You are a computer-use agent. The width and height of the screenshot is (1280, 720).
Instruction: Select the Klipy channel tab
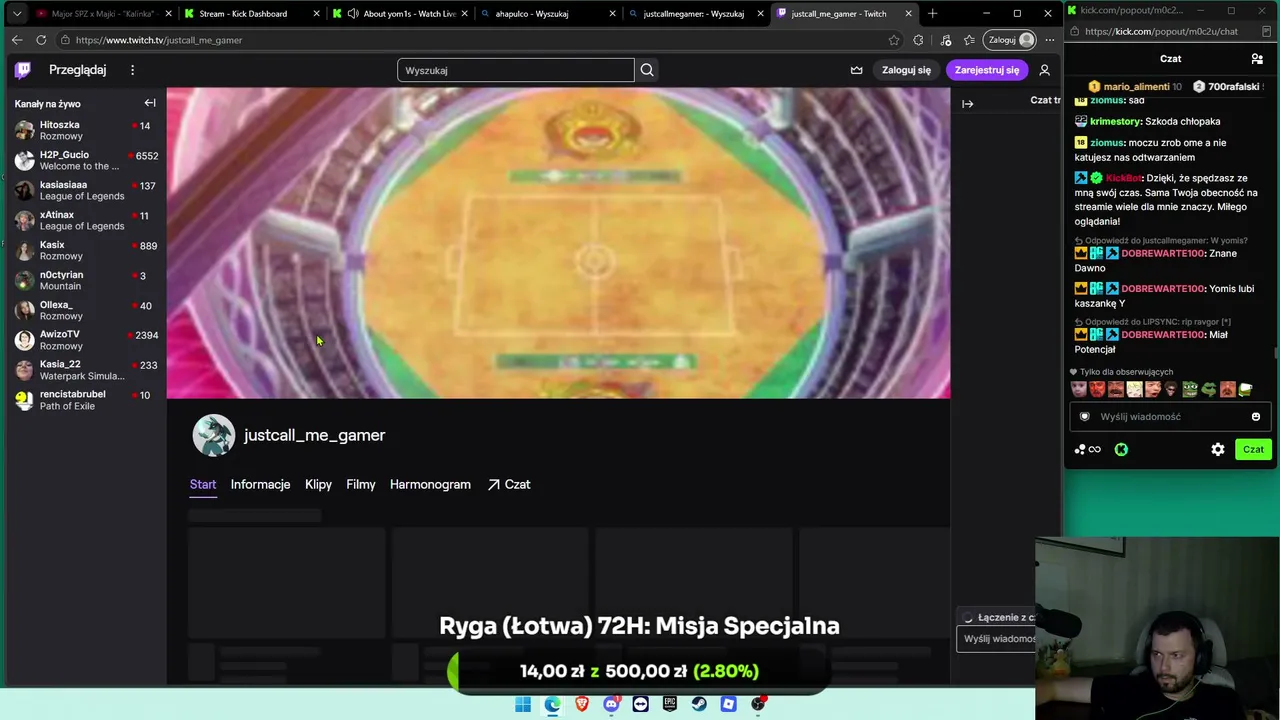pyautogui.click(x=318, y=484)
